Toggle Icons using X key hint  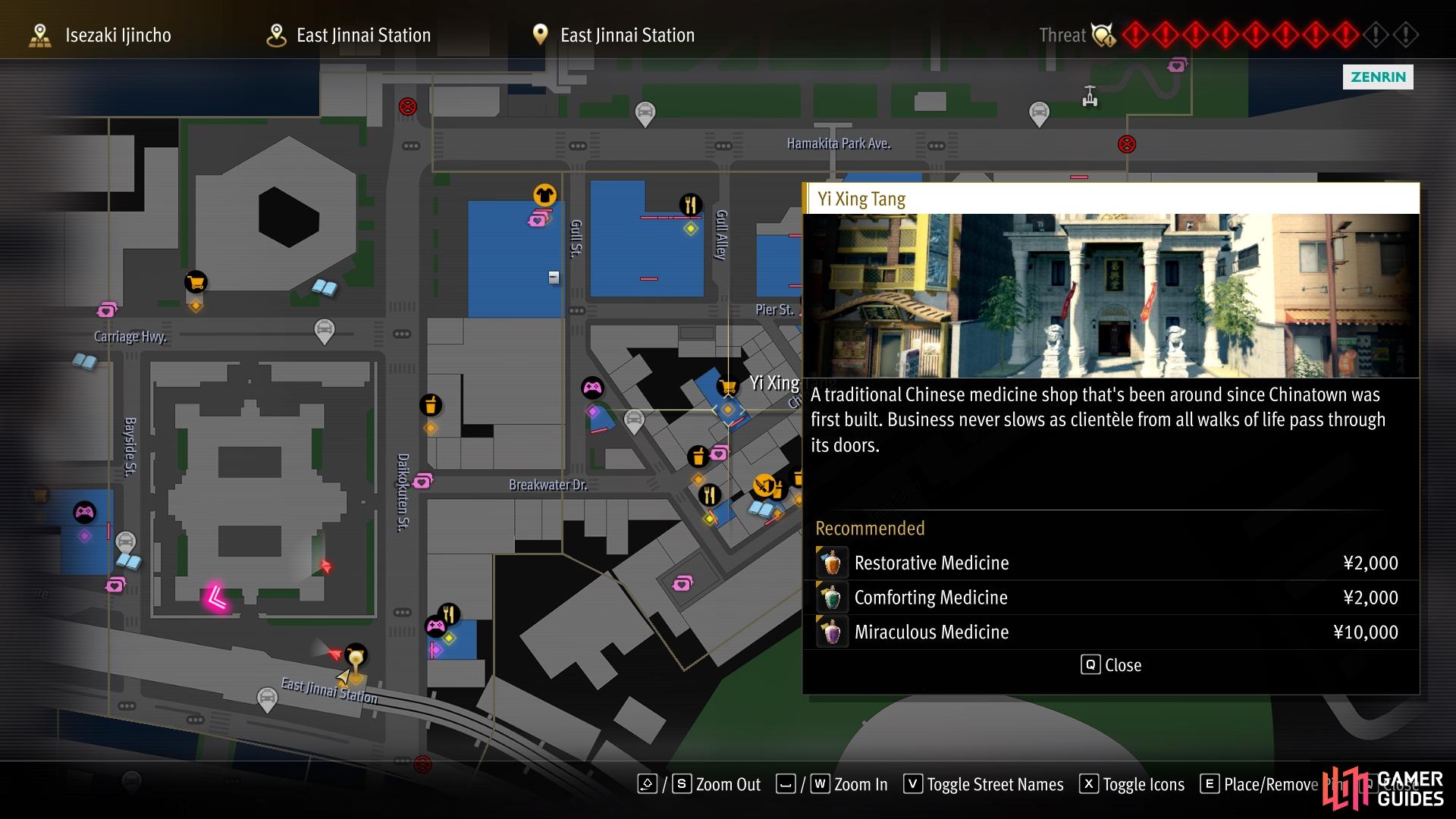[x=1132, y=784]
